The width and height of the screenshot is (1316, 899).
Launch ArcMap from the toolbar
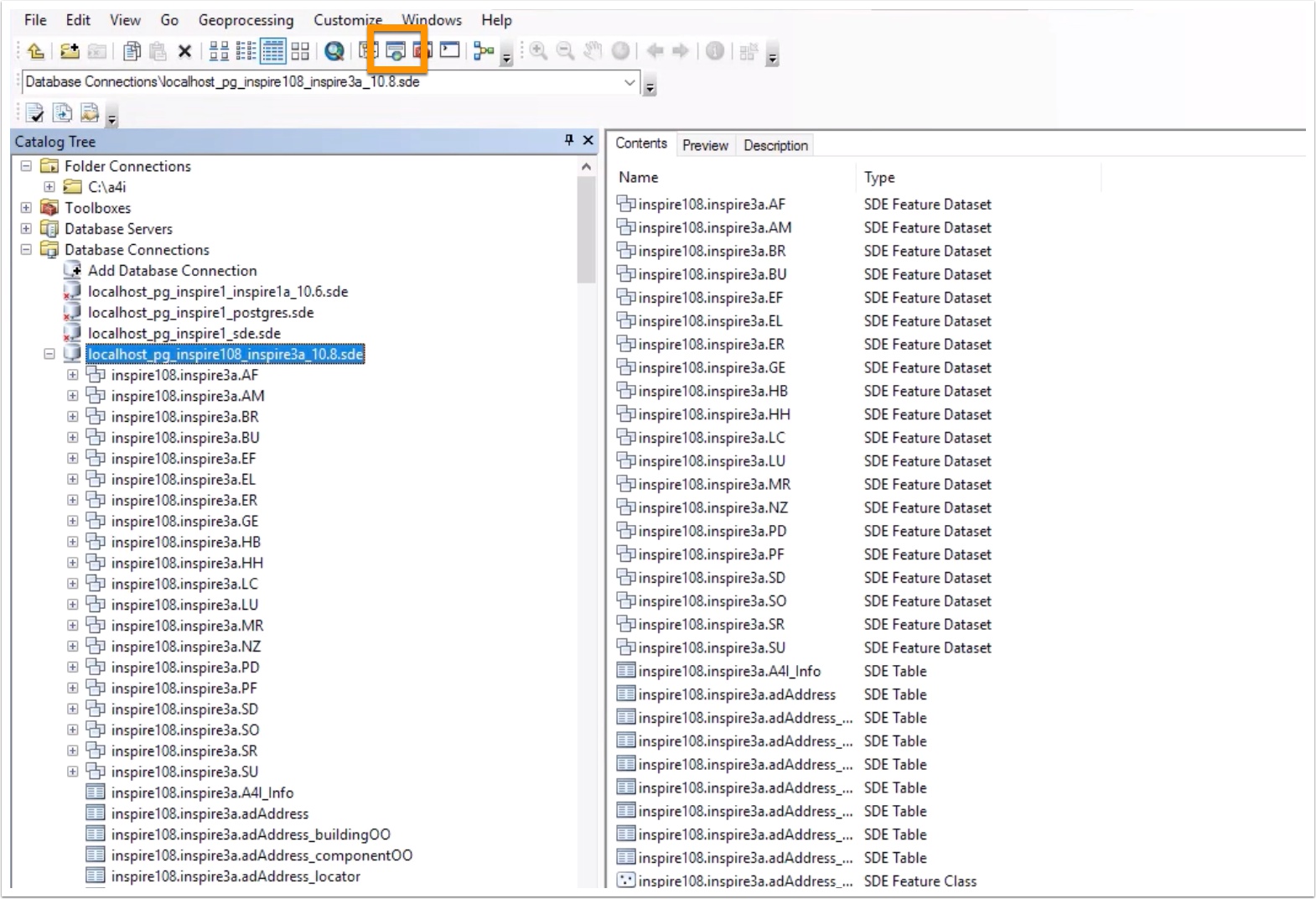(334, 52)
